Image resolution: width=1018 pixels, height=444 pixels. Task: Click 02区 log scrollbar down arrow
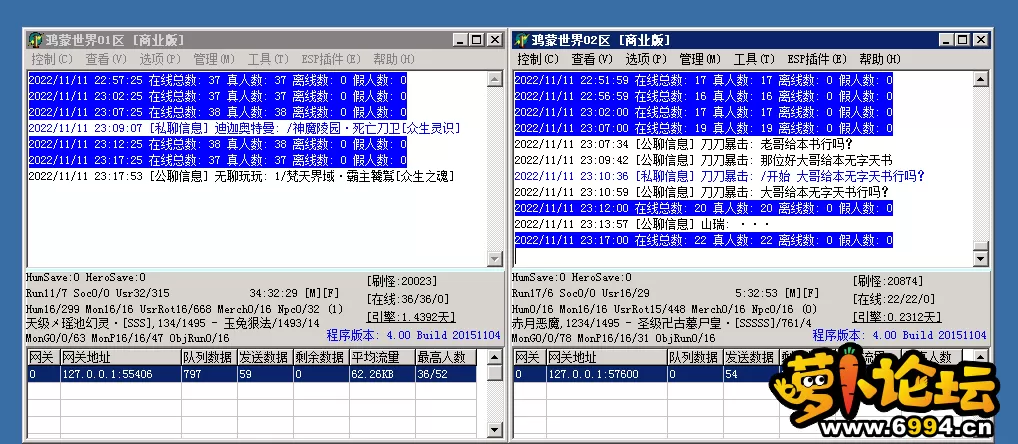(x=981, y=259)
